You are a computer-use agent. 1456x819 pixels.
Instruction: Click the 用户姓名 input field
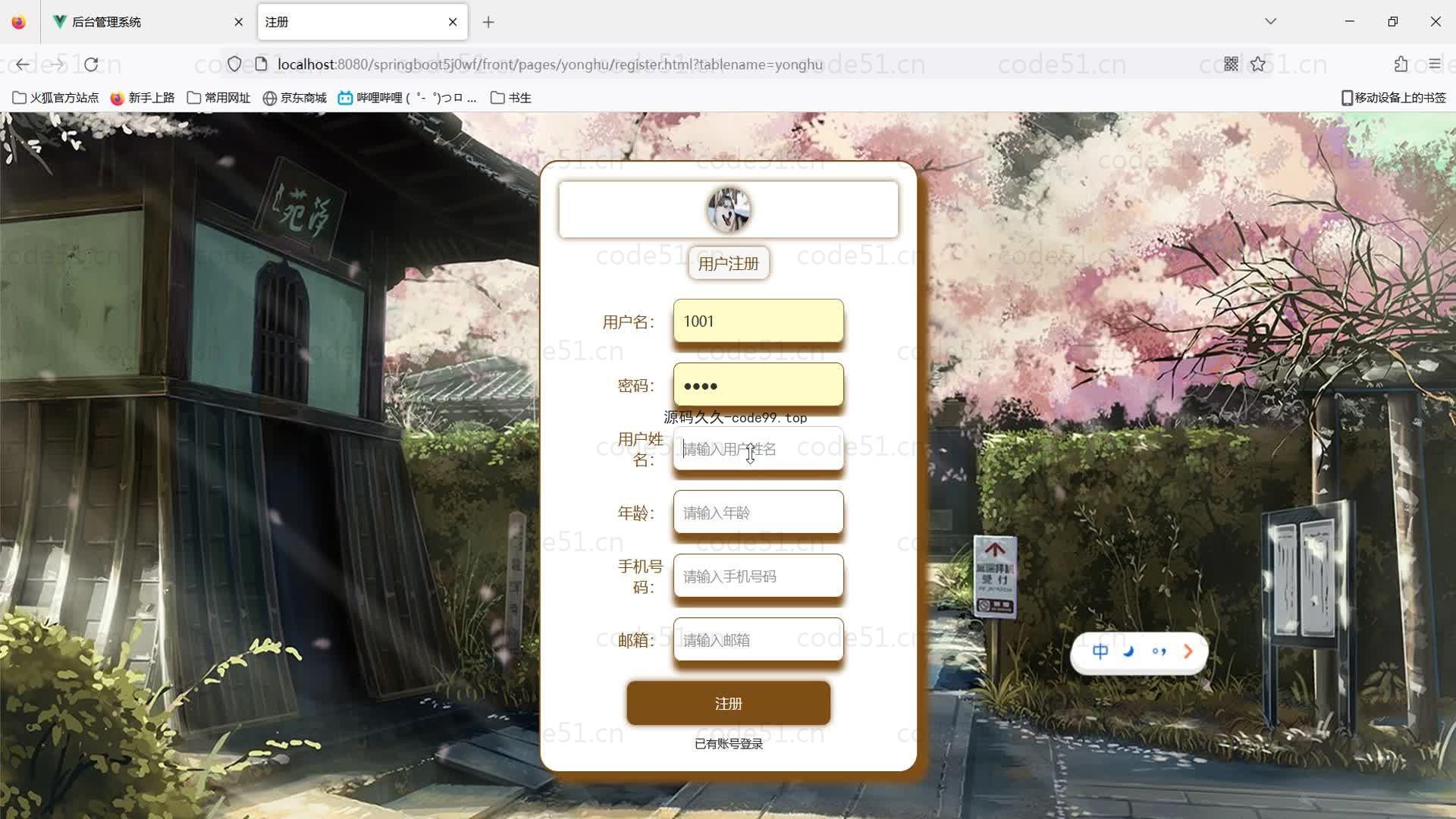[x=758, y=449]
